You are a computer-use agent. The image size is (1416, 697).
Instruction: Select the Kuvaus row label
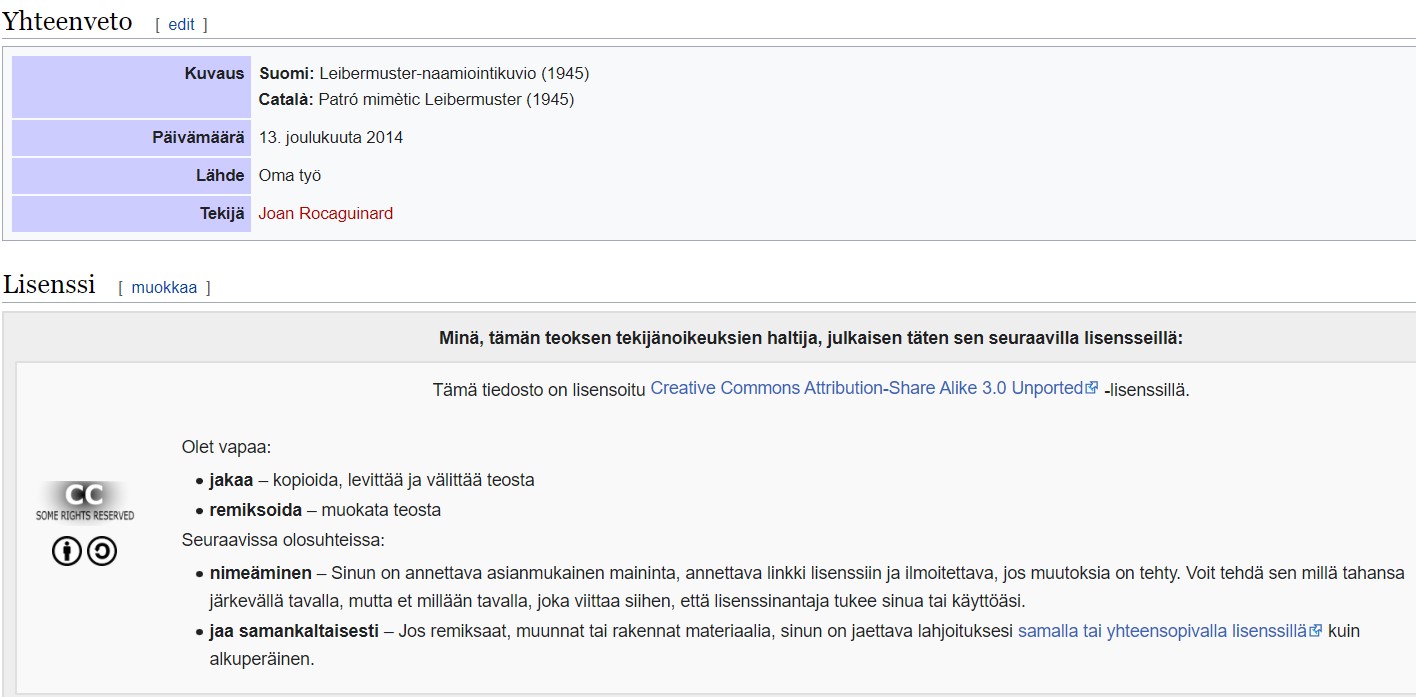(214, 73)
